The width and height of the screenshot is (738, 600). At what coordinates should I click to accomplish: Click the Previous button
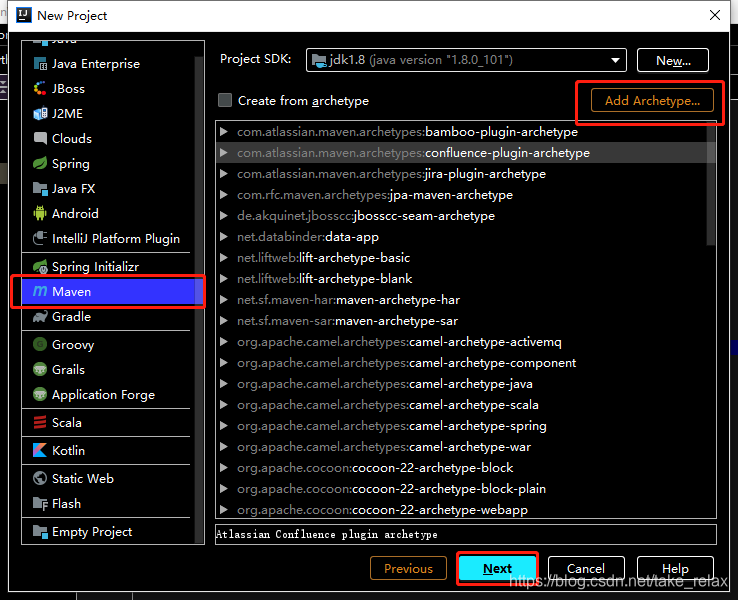[408, 568]
